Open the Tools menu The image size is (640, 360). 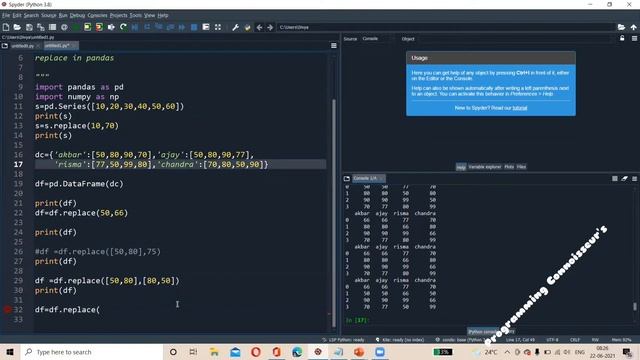point(136,15)
